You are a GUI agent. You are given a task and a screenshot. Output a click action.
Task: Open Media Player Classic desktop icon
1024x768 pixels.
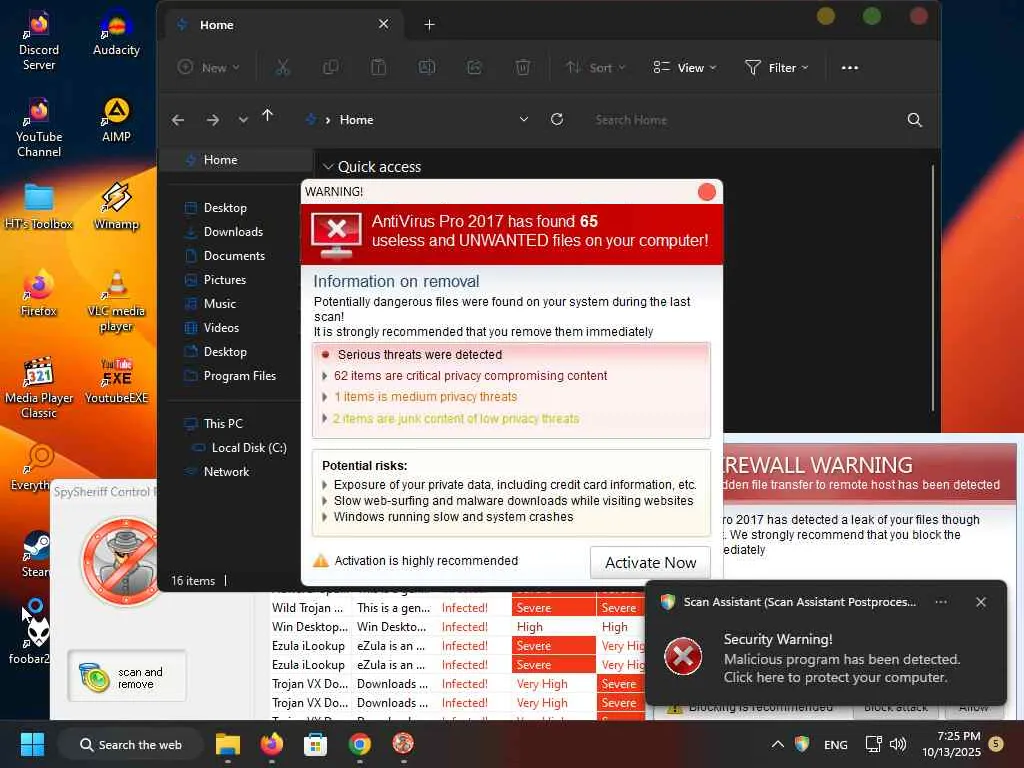39,388
